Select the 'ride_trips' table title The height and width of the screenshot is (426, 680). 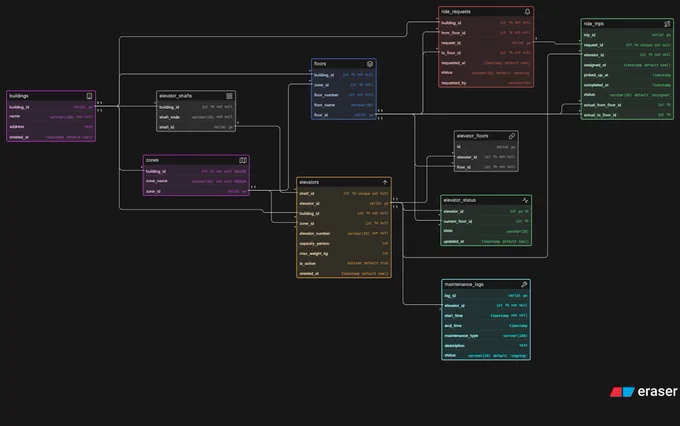click(x=594, y=24)
